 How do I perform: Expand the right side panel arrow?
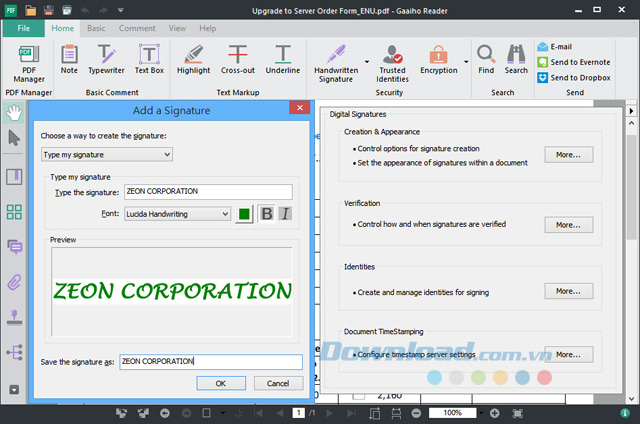[631, 111]
